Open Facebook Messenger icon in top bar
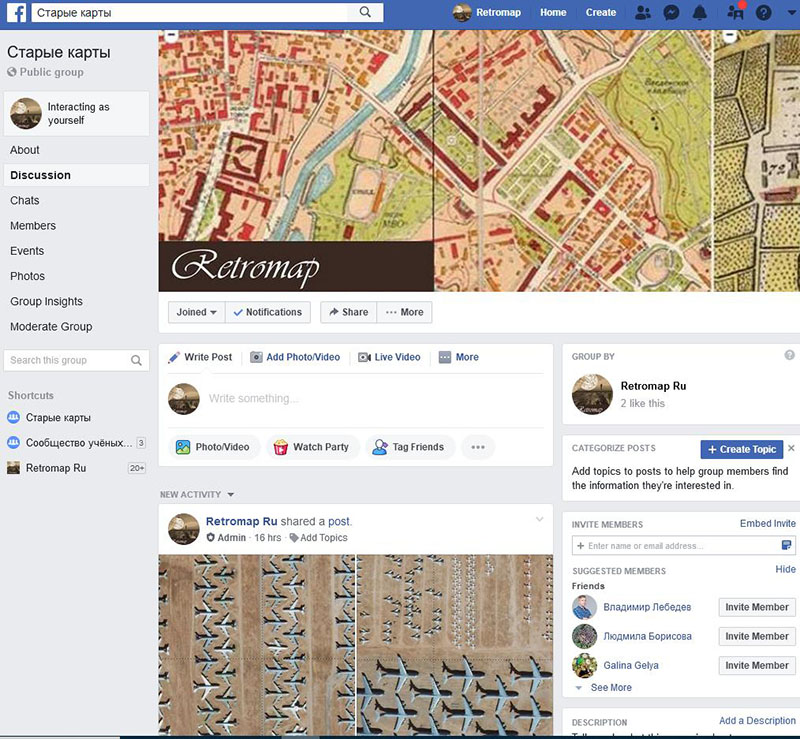Image resolution: width=800 pixels, height=739 pixels. tap(672, 13)
